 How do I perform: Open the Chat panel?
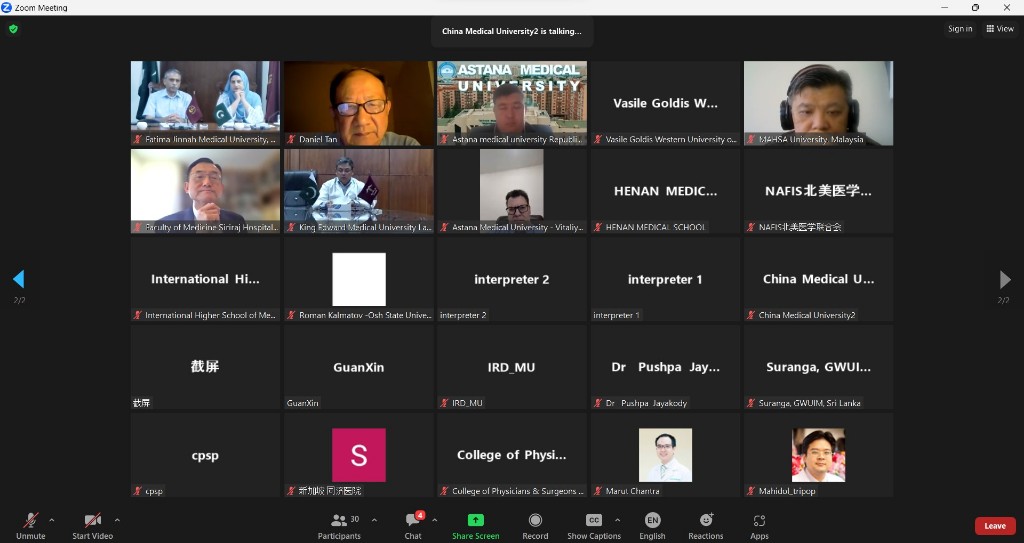tap(413, 526)
